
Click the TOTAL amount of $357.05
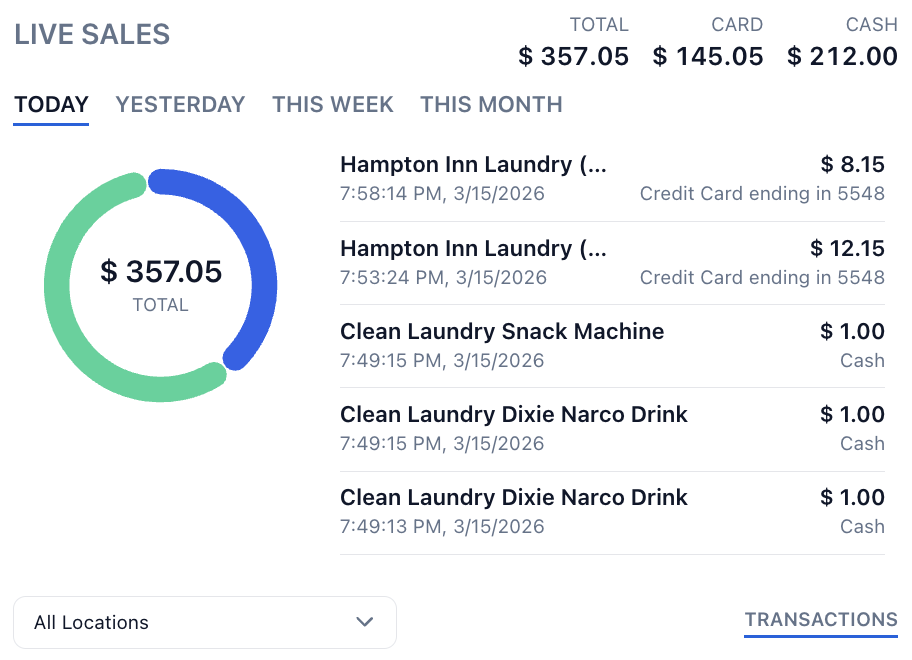click(574, 56)
